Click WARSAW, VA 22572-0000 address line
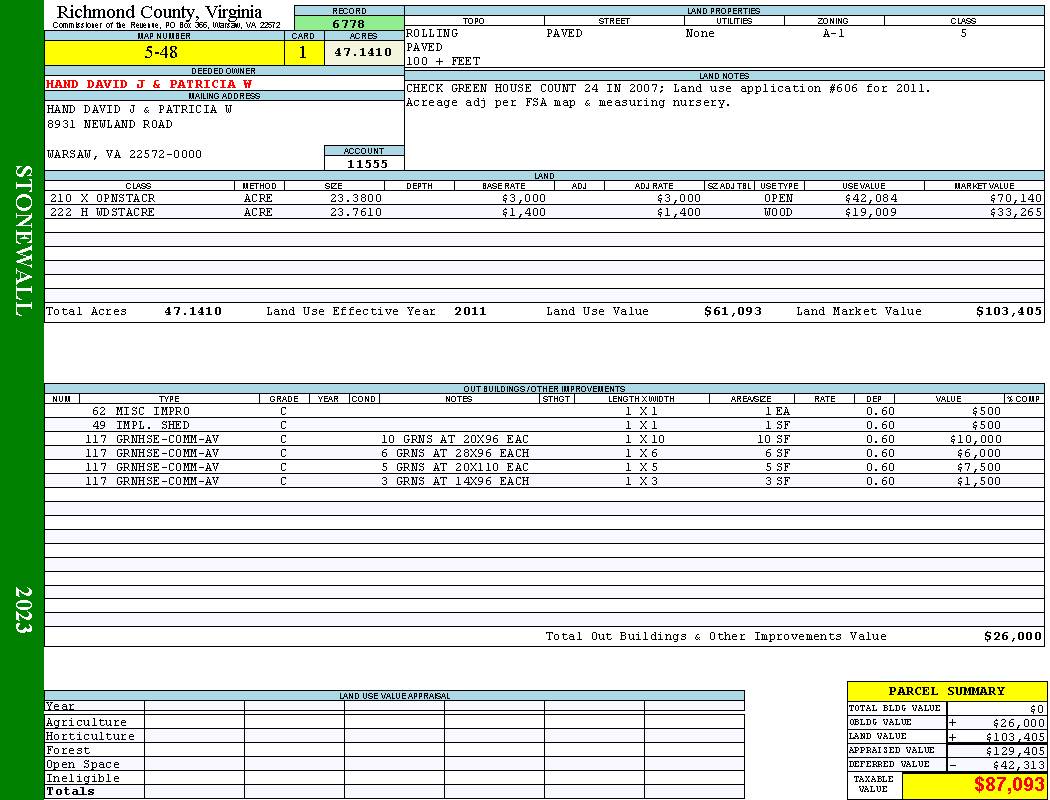Viewport: 1050px width, 800px height. click(124, 154)
